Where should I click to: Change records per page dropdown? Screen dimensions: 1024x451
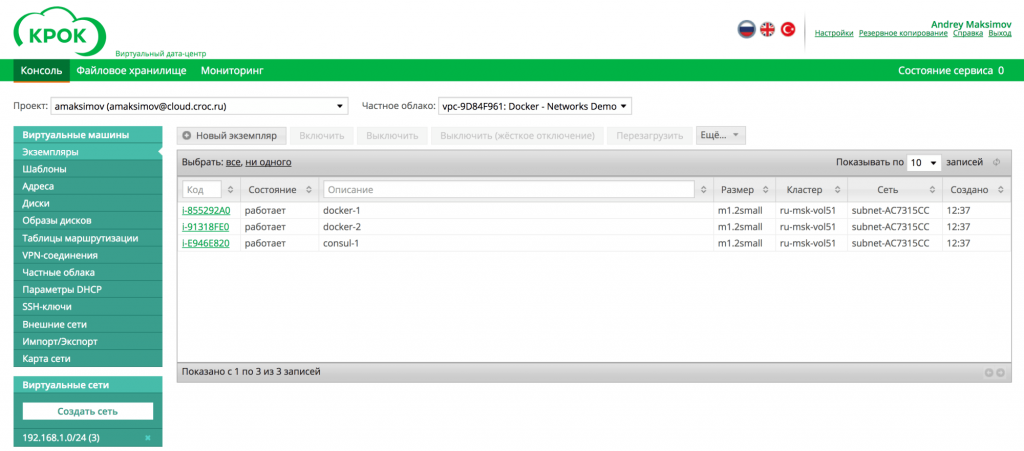pyautogui.click(x=924, y=162)
